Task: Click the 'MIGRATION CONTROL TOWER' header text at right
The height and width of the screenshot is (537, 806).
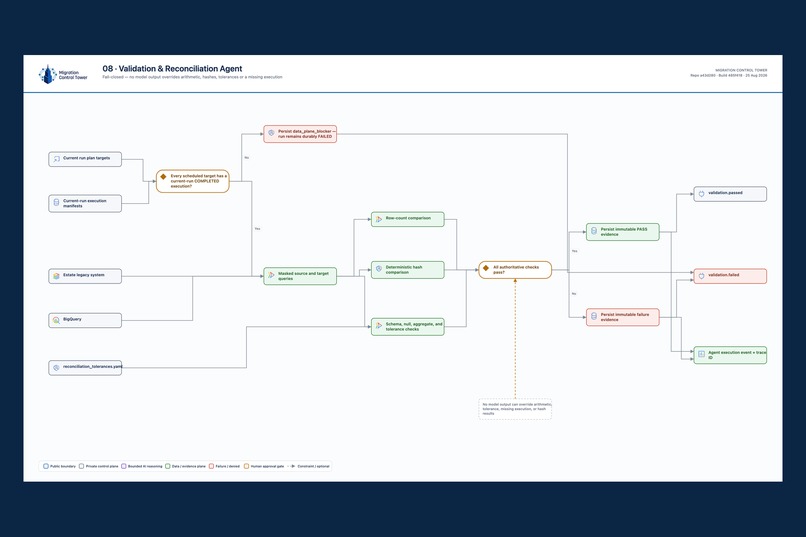Action: pyautogui.click(x=741, y=70)
